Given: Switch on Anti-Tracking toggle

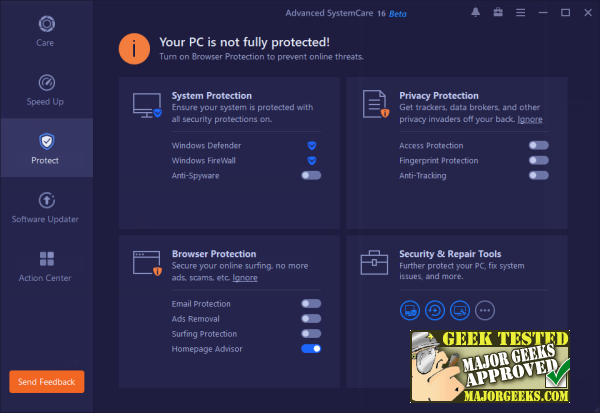Looking at the screenshot, I should tap(539, 175).
